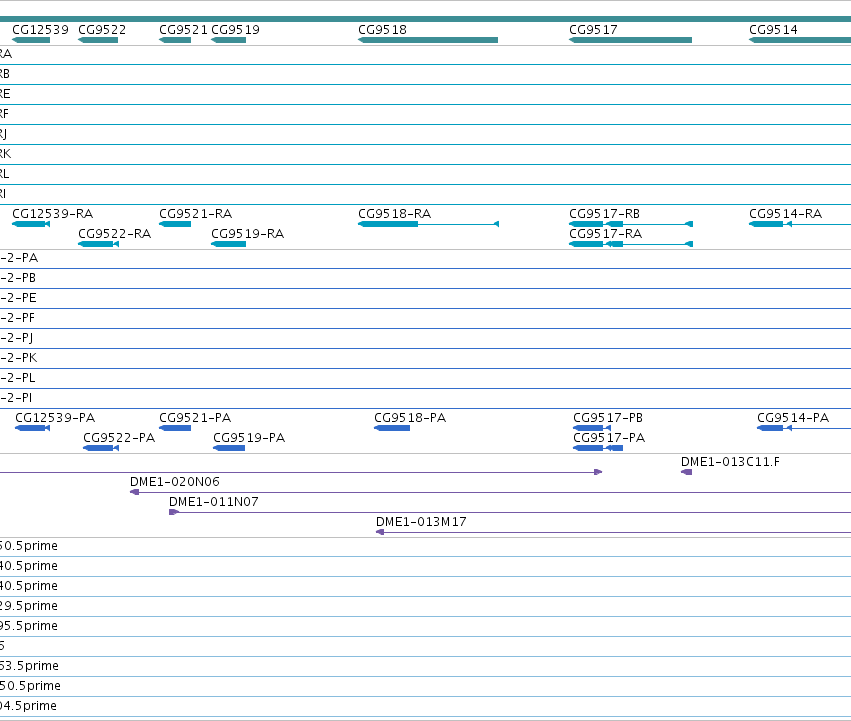The image size is (851, 721).
Task: Click the -2-PE protein row label
Action: [18, 298]
